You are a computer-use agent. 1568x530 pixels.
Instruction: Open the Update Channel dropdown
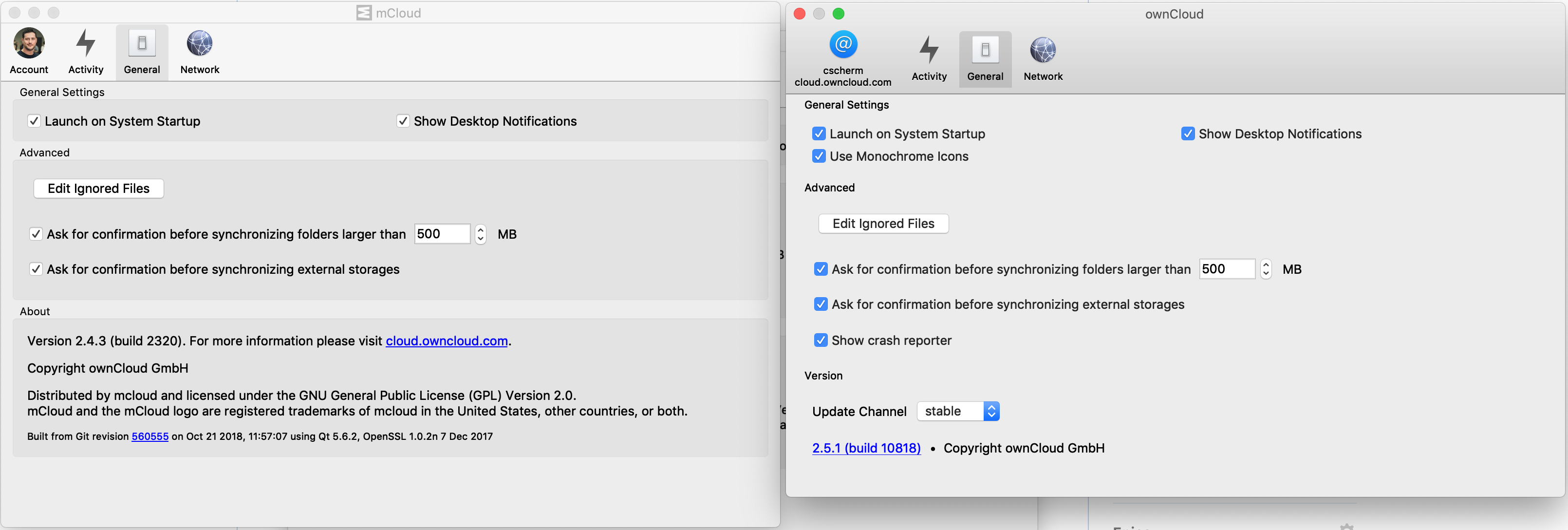[x=958, y=412]
